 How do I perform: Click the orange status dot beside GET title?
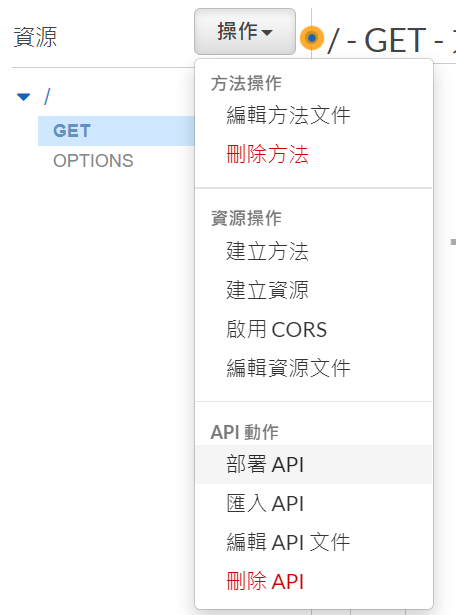(x=312, y=38)
